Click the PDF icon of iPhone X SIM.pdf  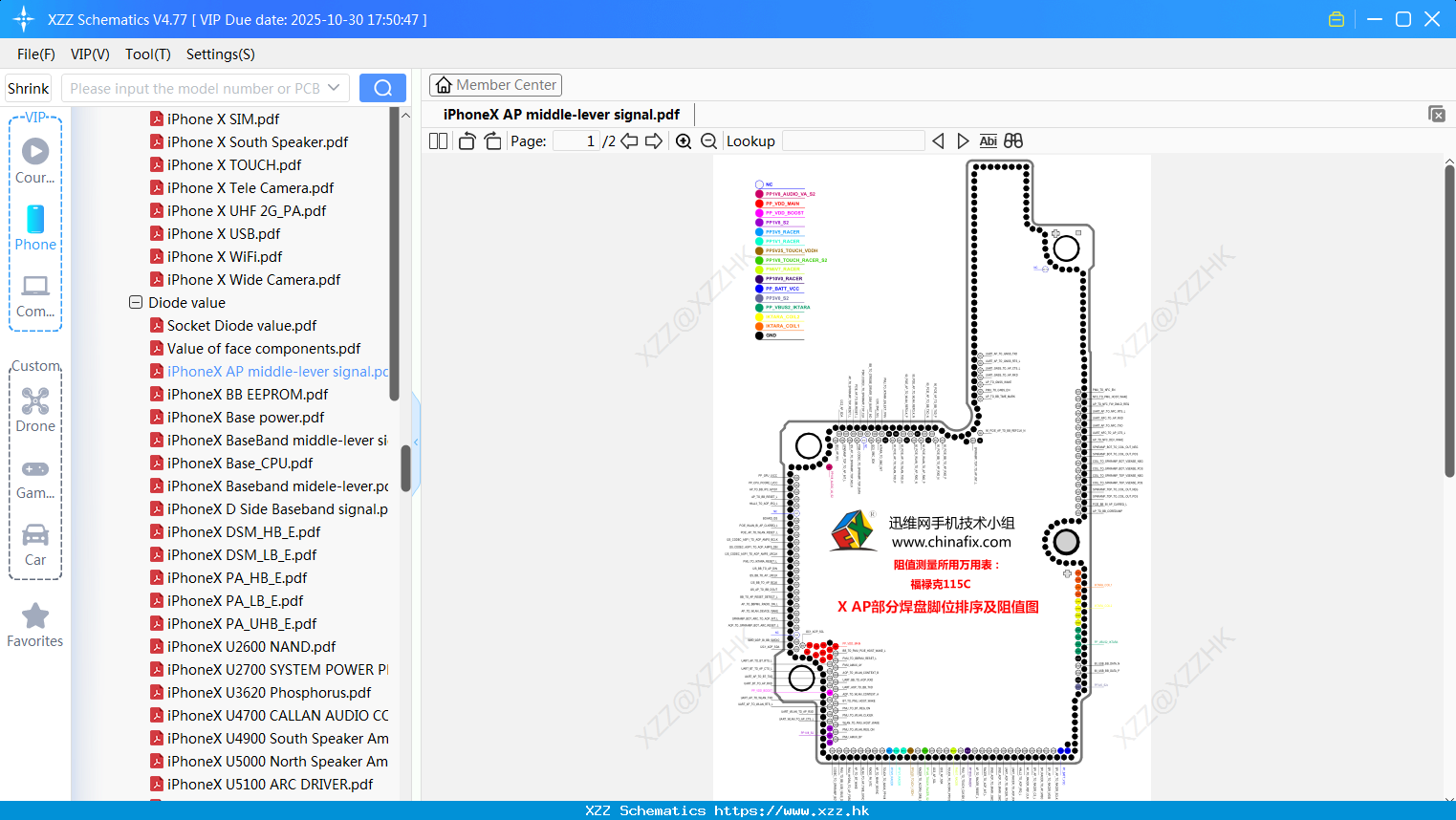pyautogui.click(x=157, y=119)
